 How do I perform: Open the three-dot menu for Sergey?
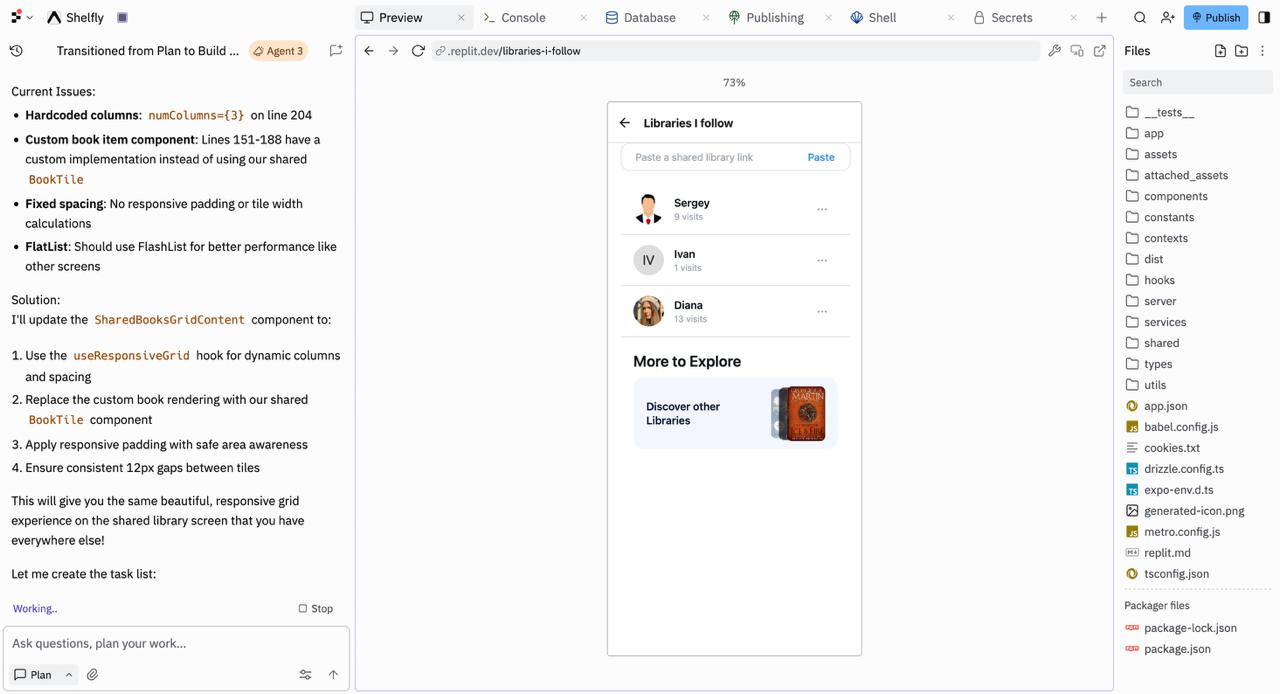822,209
